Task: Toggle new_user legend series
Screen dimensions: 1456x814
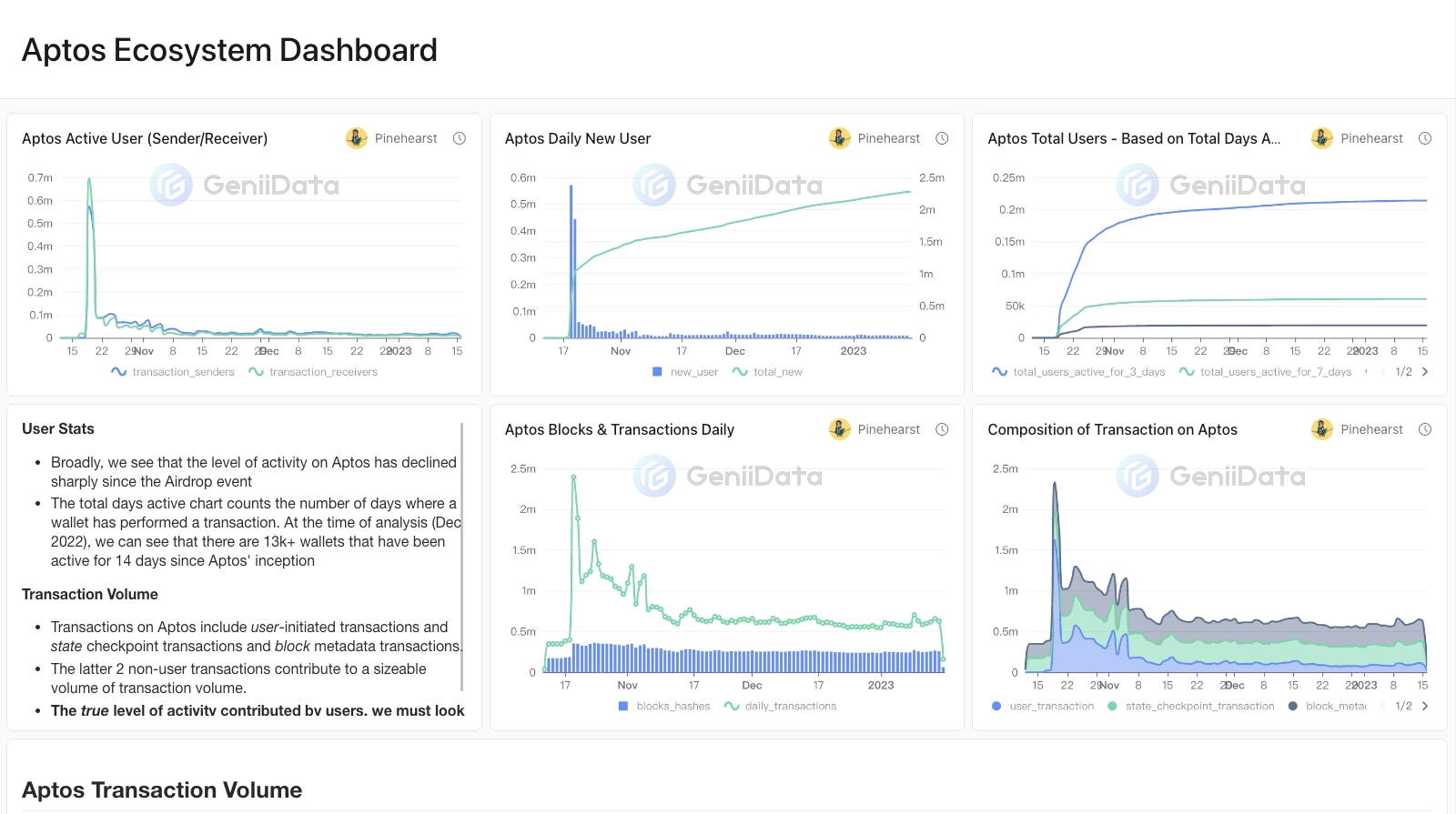Action: click(x=685, y=372)
